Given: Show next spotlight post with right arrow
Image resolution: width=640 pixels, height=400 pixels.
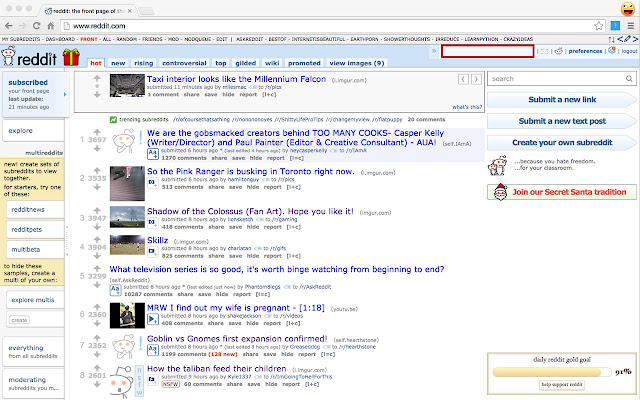Looking at the screenshot, I should pyautogui.click(x=476, y=79).
